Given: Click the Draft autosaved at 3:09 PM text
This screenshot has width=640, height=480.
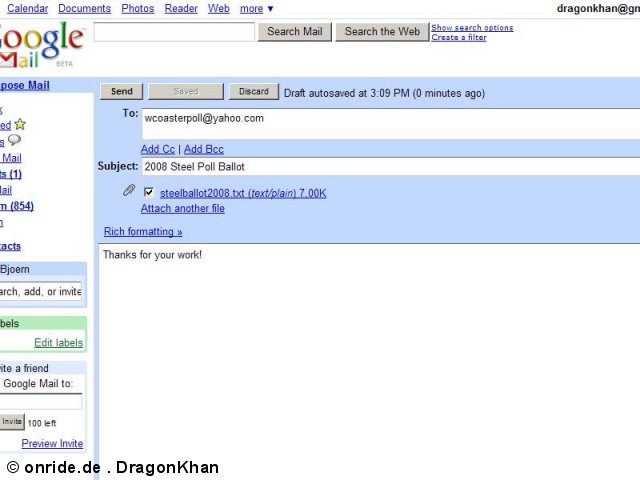Looking at the screenshot, I should point(384,93).
